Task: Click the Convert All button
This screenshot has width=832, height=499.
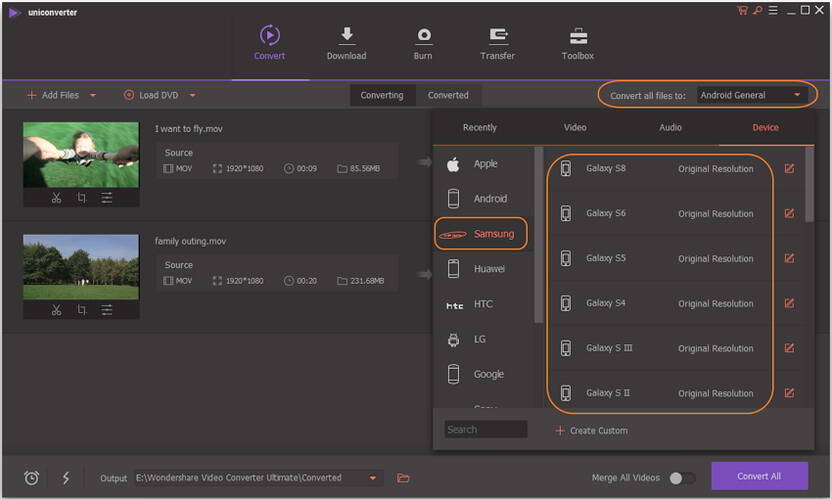Action: point(759,476)
